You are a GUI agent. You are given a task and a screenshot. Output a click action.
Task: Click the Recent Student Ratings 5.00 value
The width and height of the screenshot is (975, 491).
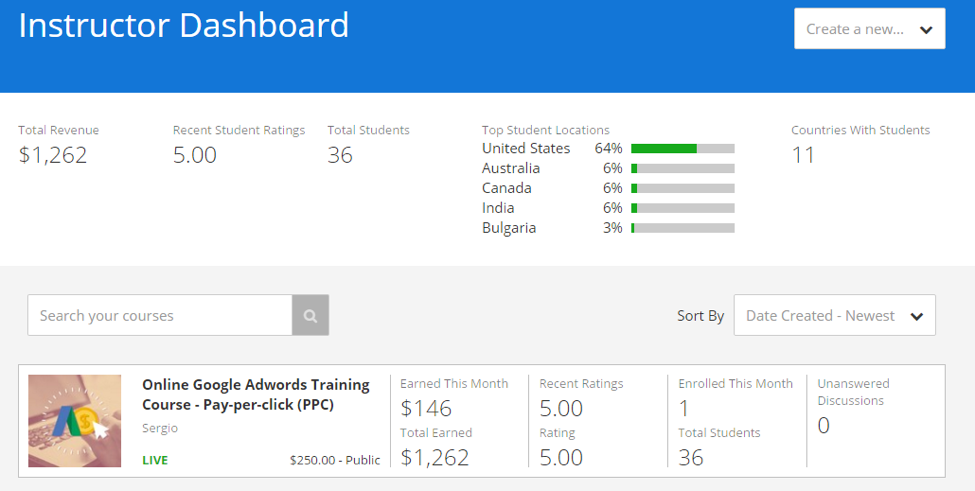coord(195,155)
